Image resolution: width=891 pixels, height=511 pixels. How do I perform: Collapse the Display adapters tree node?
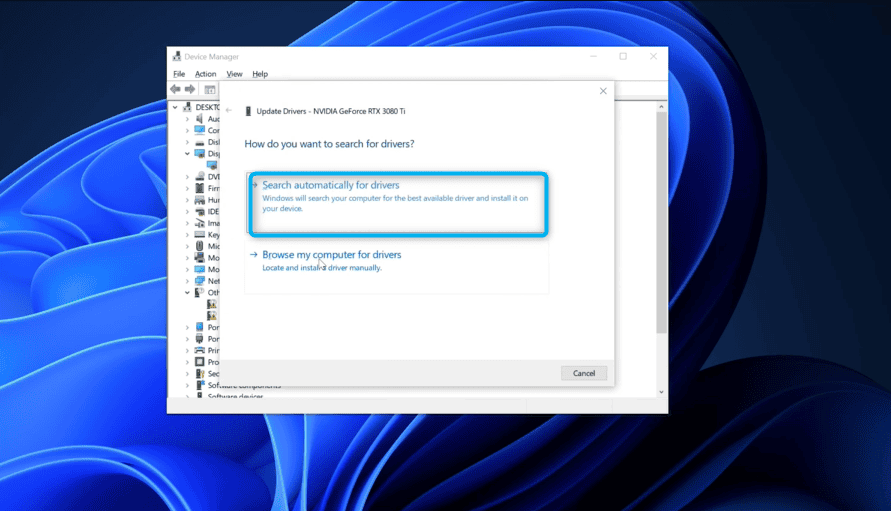coord(187,153)
